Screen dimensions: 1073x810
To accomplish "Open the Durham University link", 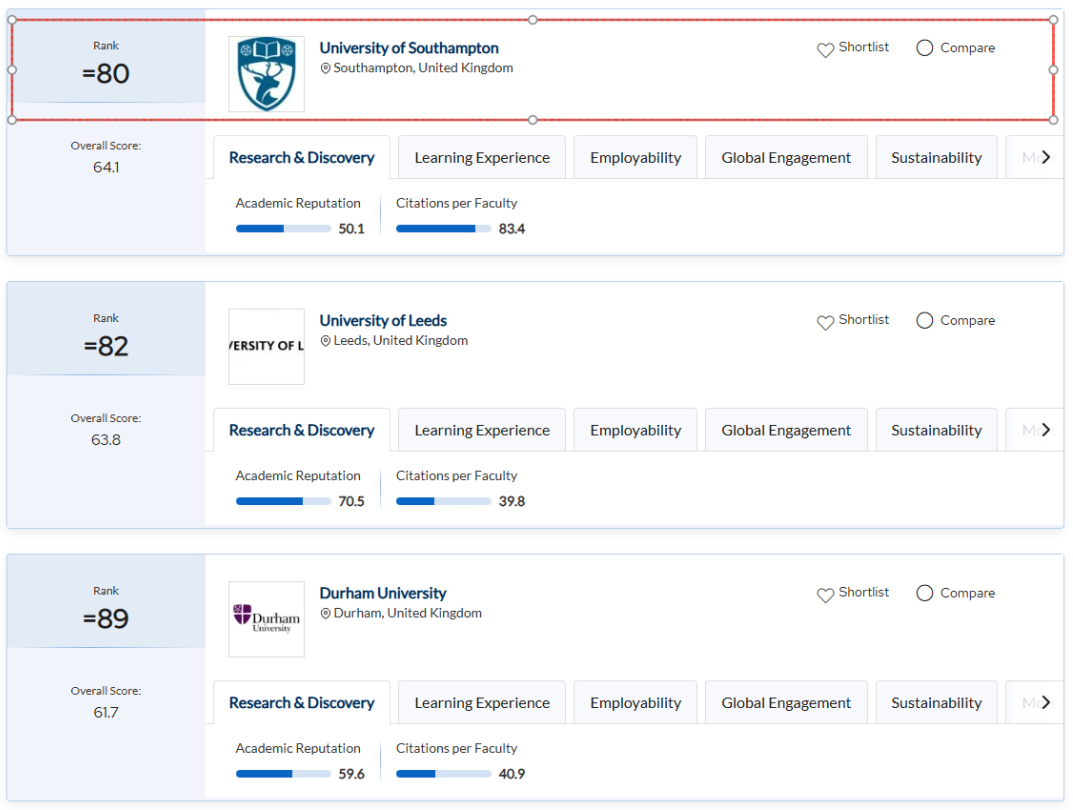I will tap(383, 593).
